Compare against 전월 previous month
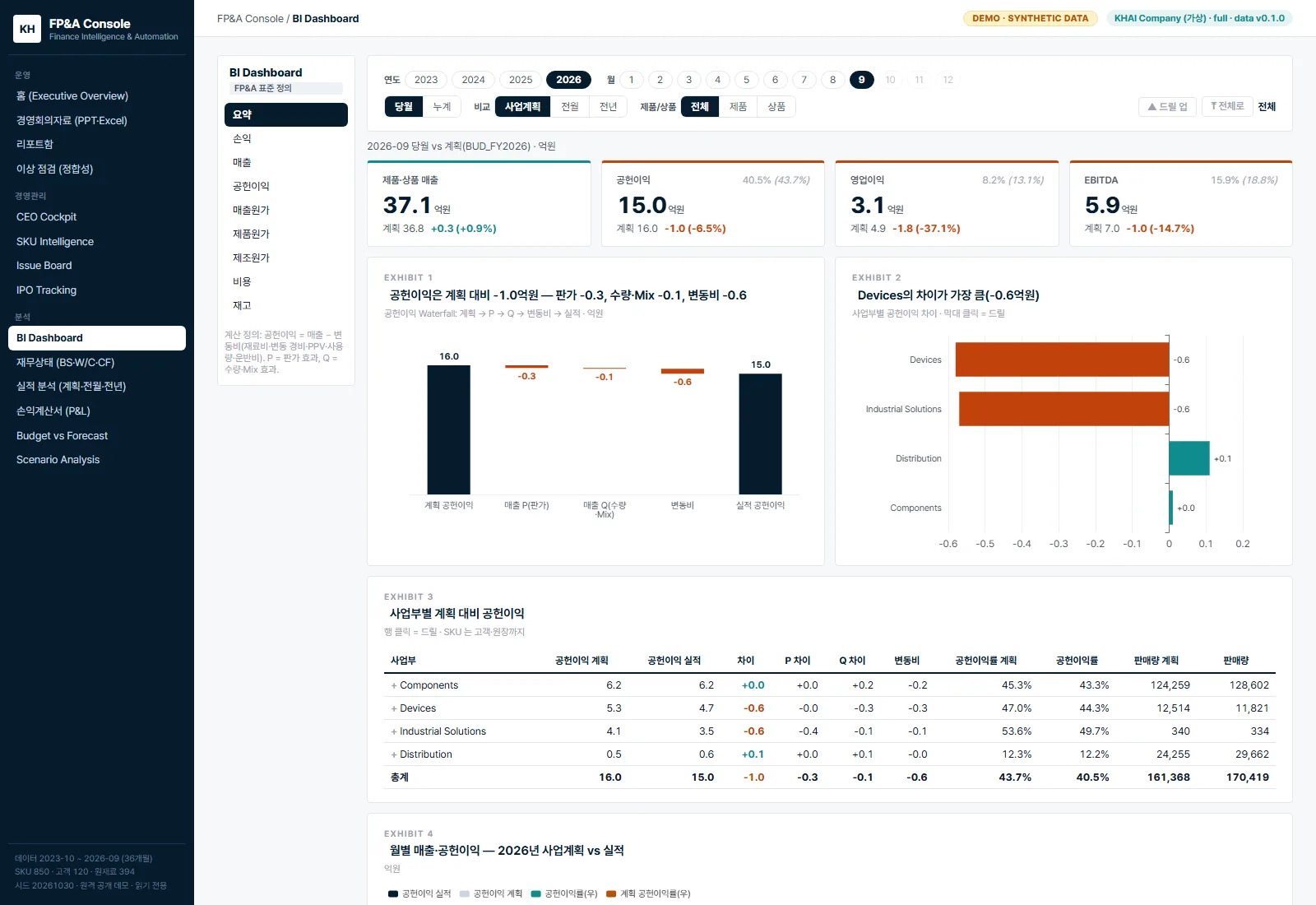The height and width of the screenshot is (905, 1316). click(x=570, y=107)
